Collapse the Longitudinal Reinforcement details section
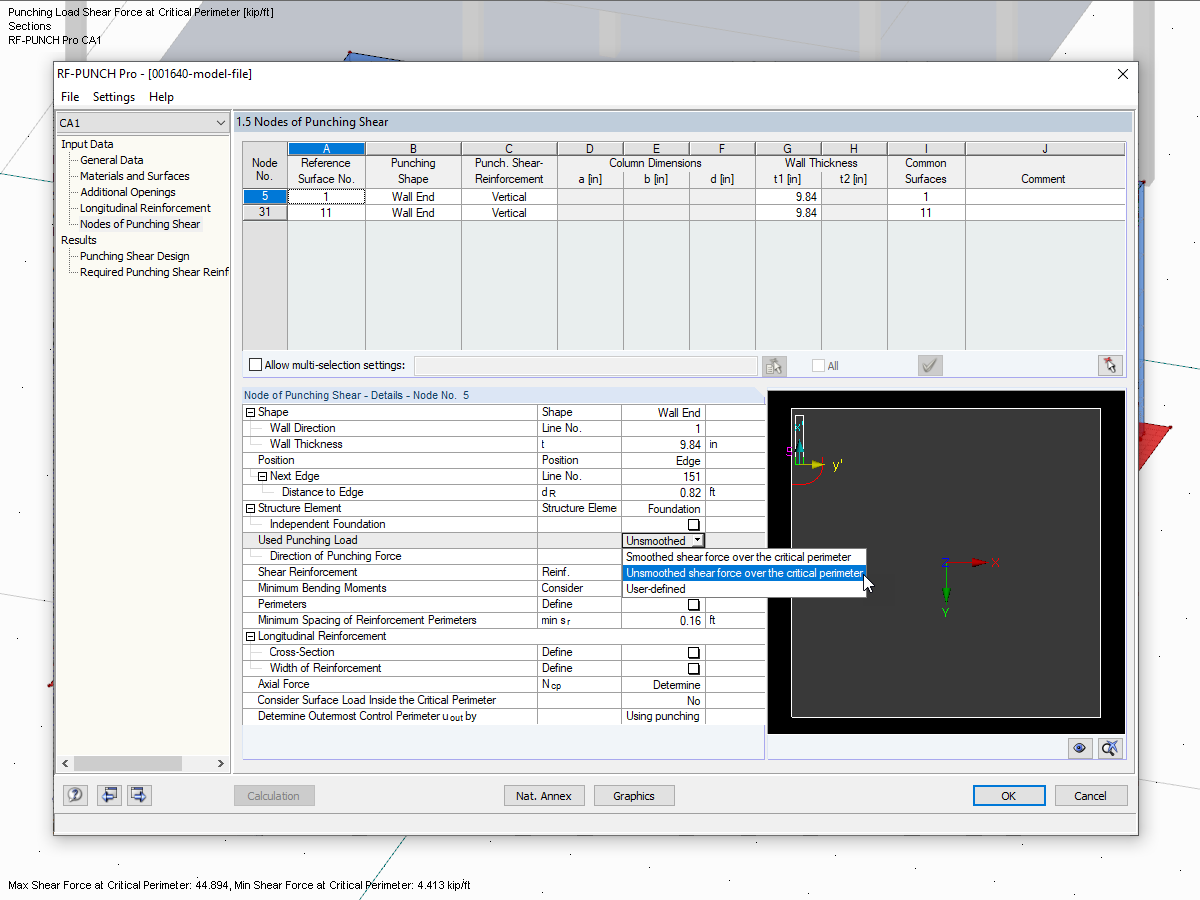 point(250,636)
